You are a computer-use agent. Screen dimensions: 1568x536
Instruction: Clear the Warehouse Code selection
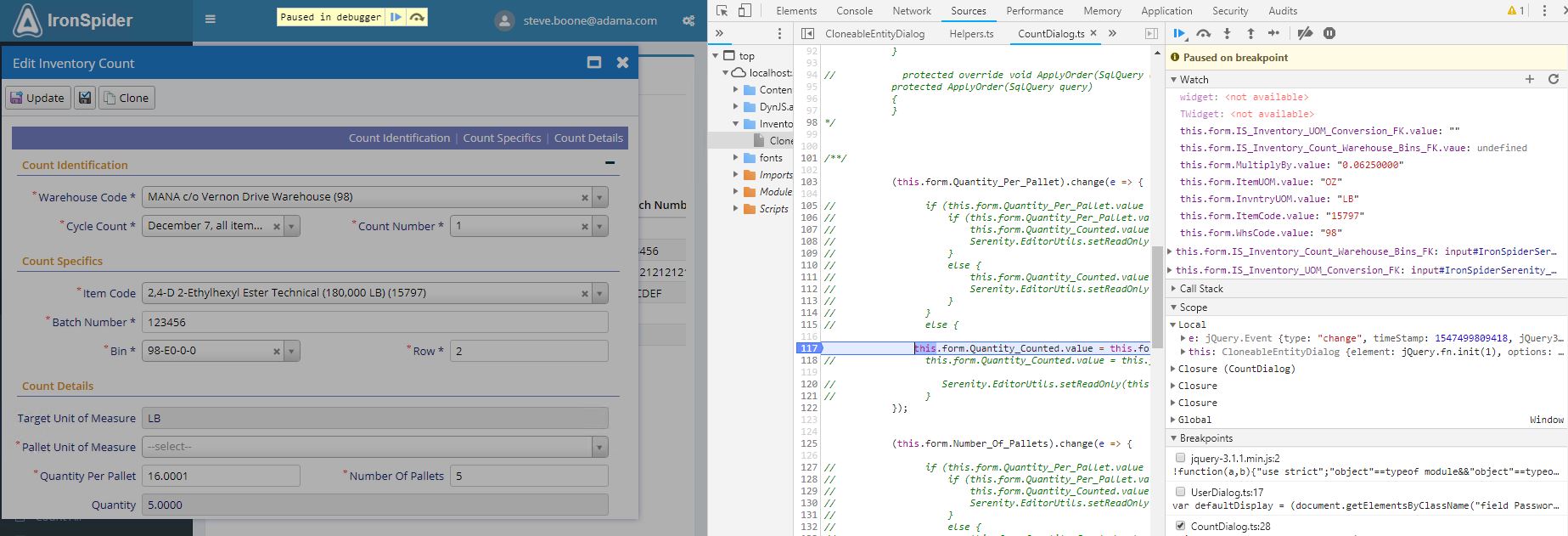tap(584, 197)
